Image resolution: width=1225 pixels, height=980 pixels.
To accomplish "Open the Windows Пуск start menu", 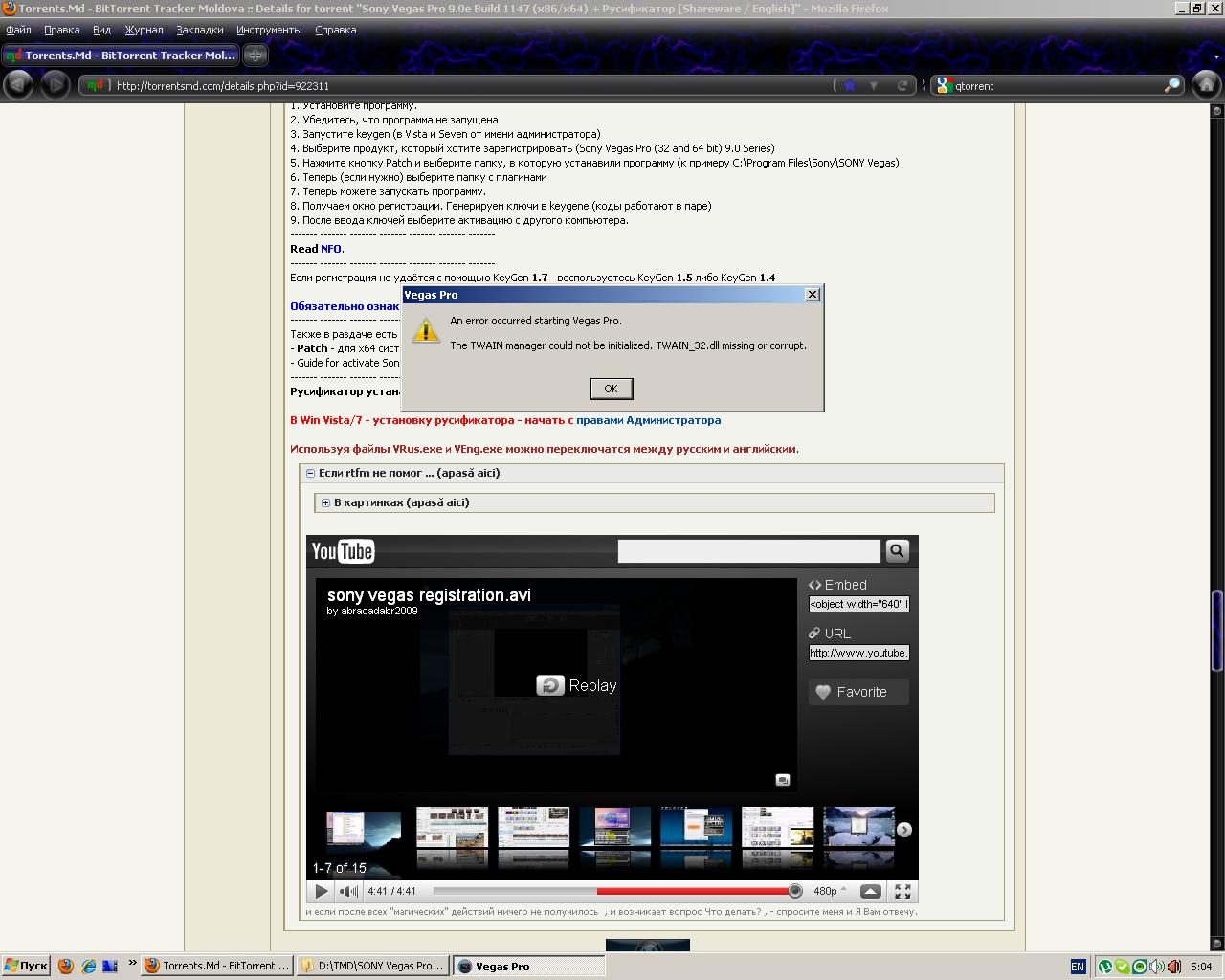I will coord(26,966).
